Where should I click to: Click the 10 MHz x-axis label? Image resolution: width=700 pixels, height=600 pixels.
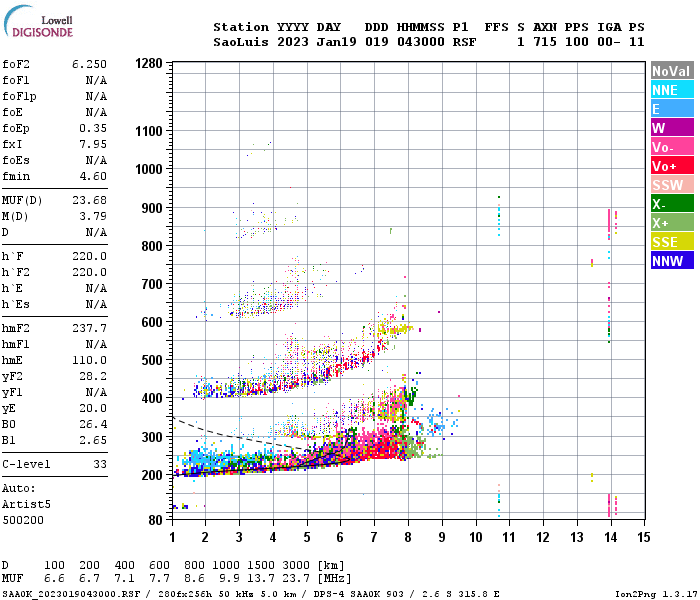(x=476, y=537)
